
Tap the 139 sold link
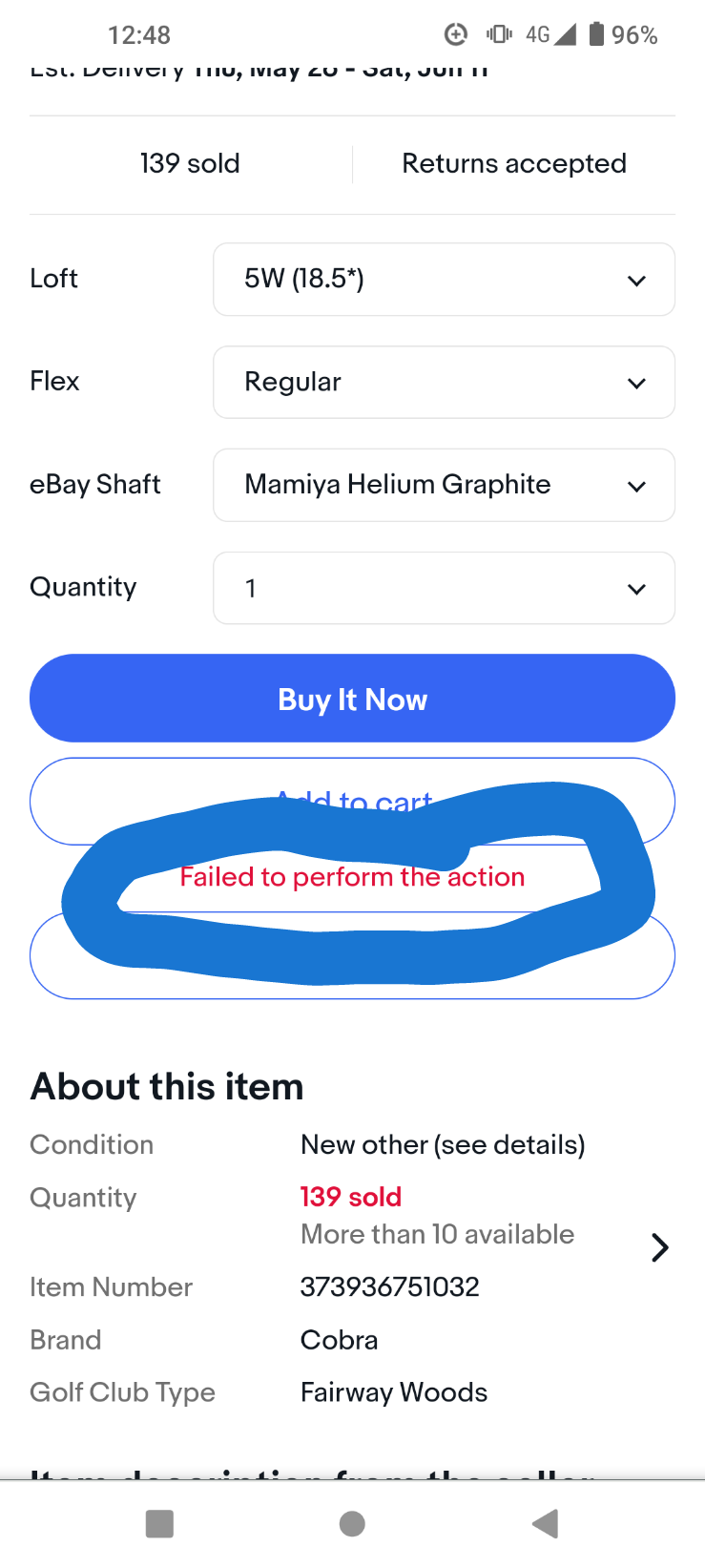coord(190,163)
